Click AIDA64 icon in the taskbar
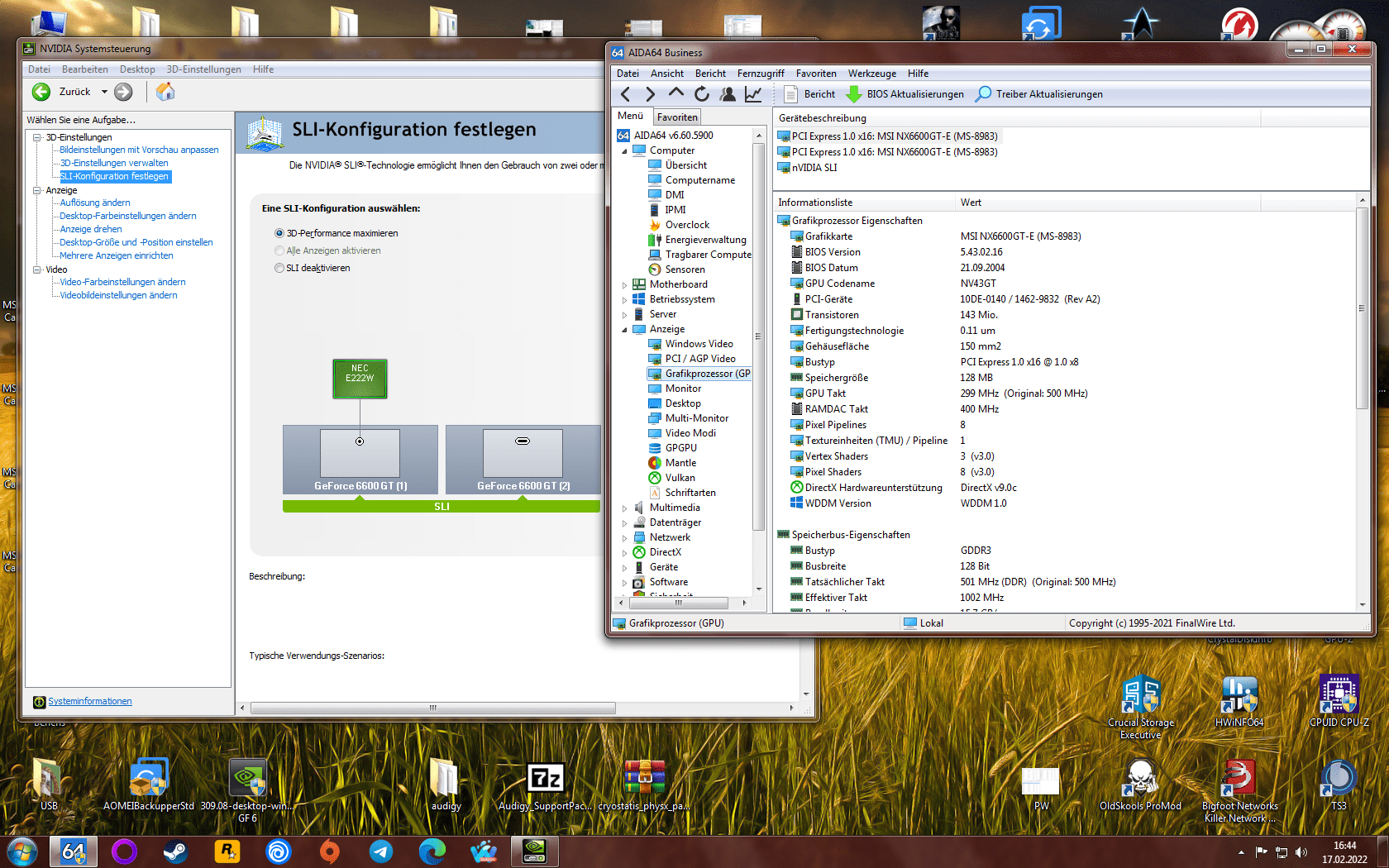This screenshot has width=1389, height=868. click(73, 851)
